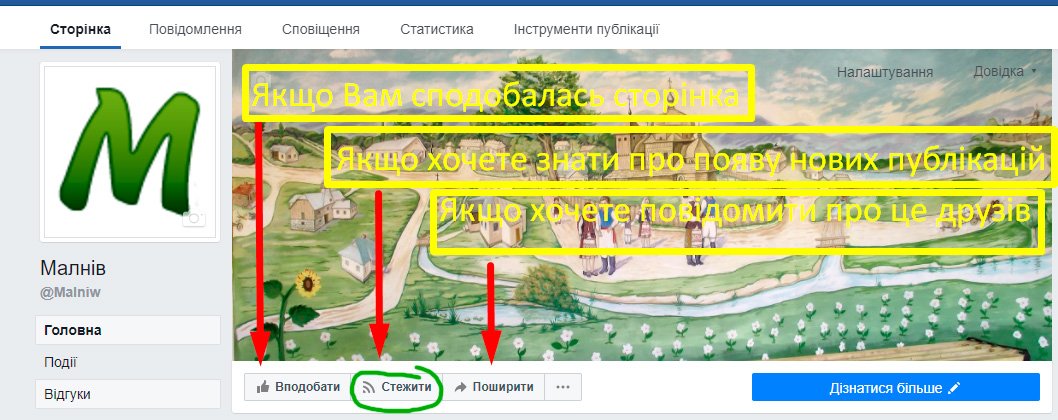Select Відгуки in the sidebar
1058x420 pixels.
coord(128,394)
